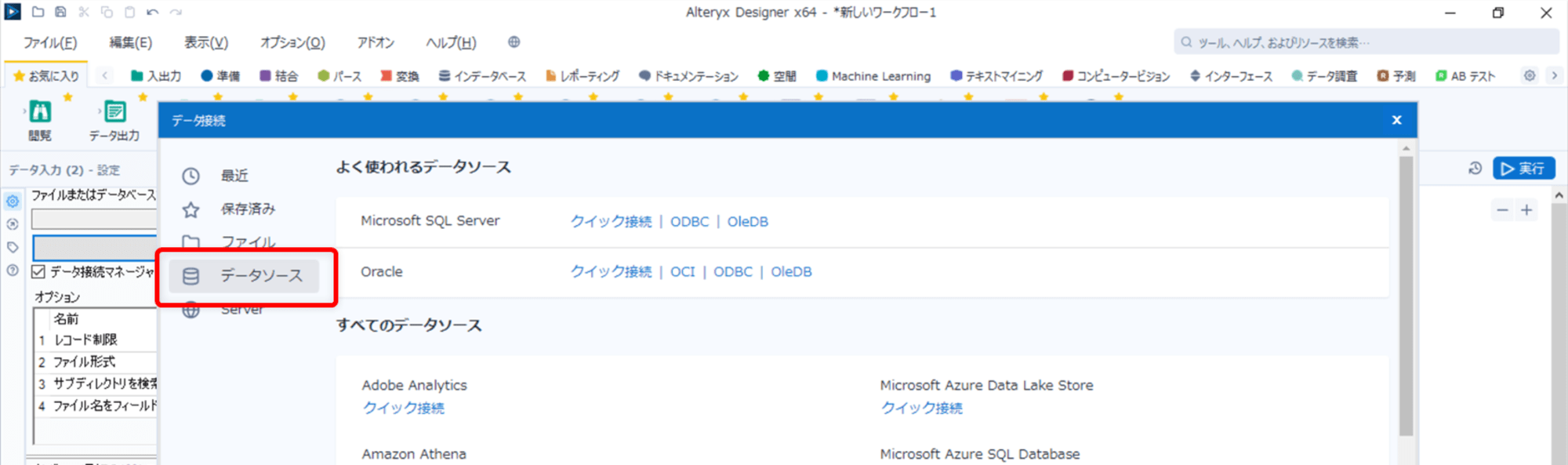Switch to the データ調査 palette tab
Screen dimensions: 1568x465
point(1324,76)
